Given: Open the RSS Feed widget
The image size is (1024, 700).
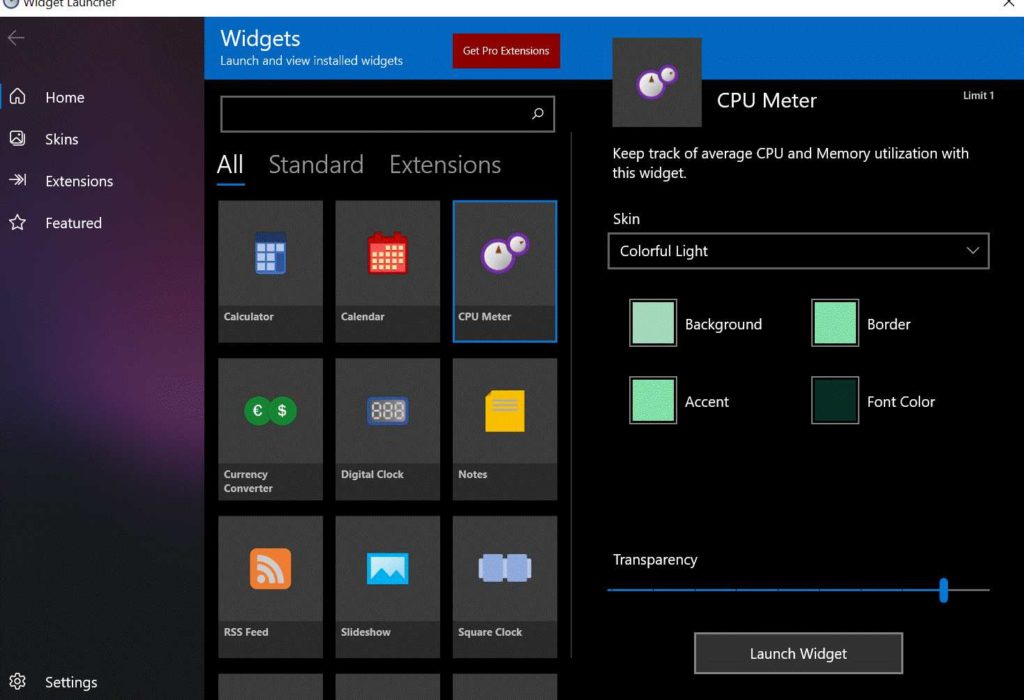Looking at the screenshot, I should 270,587.
